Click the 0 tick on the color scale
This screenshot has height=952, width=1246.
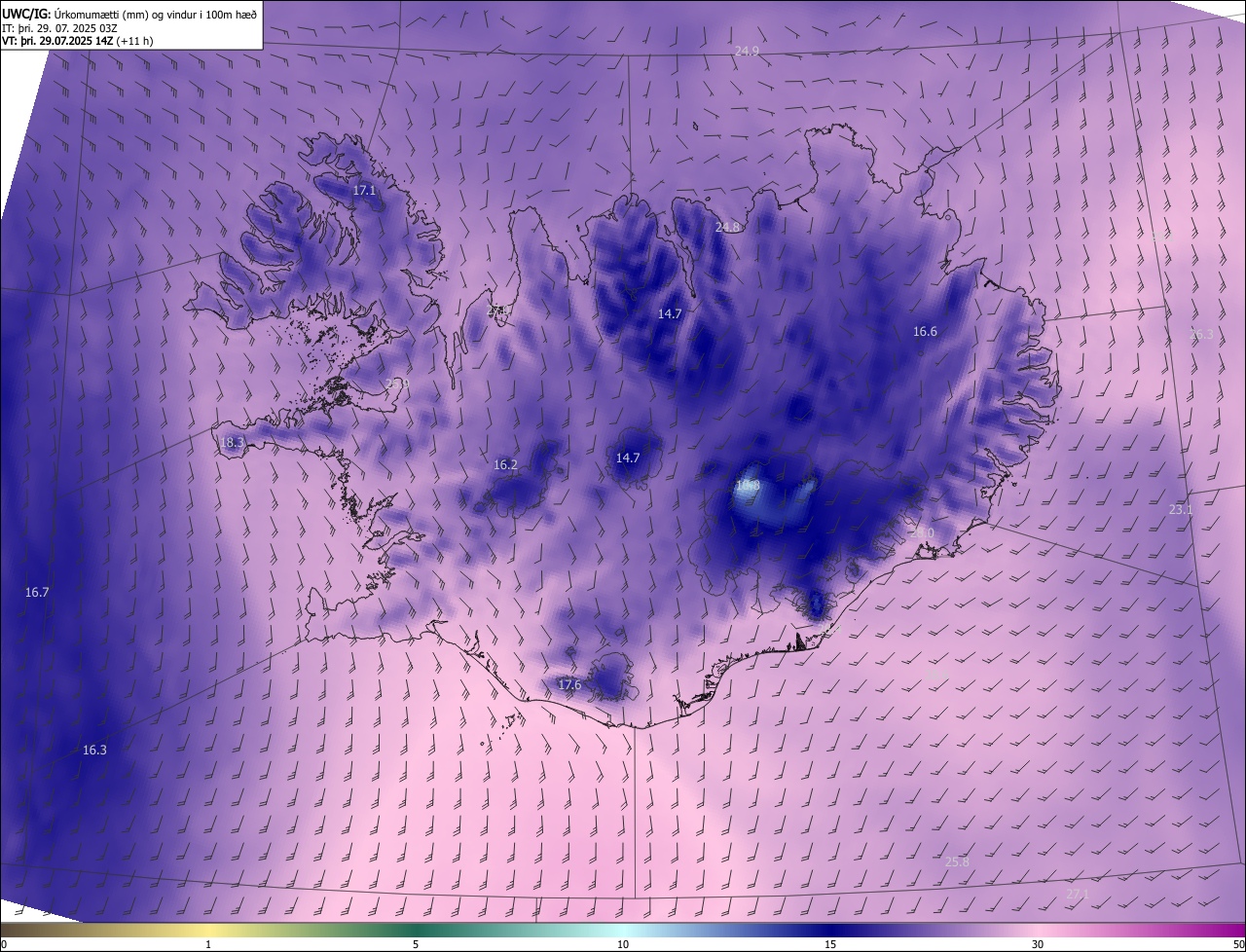4,945
